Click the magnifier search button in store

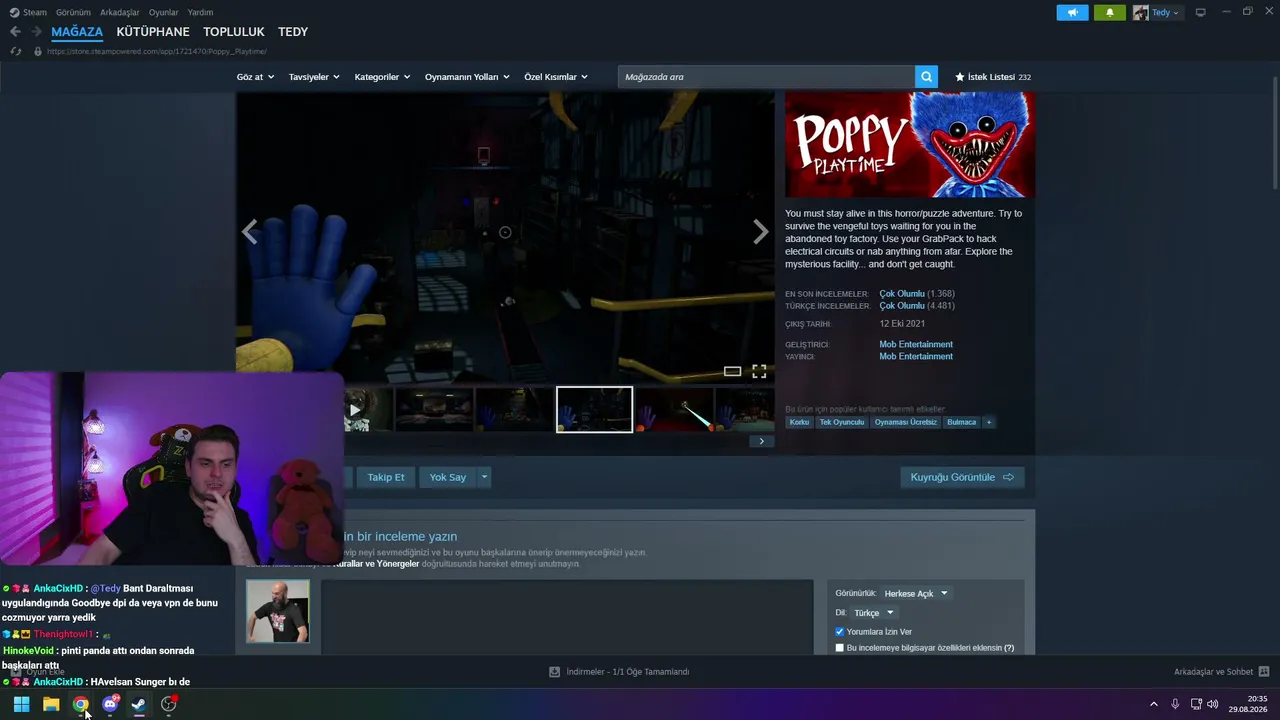tap(927, 77)
